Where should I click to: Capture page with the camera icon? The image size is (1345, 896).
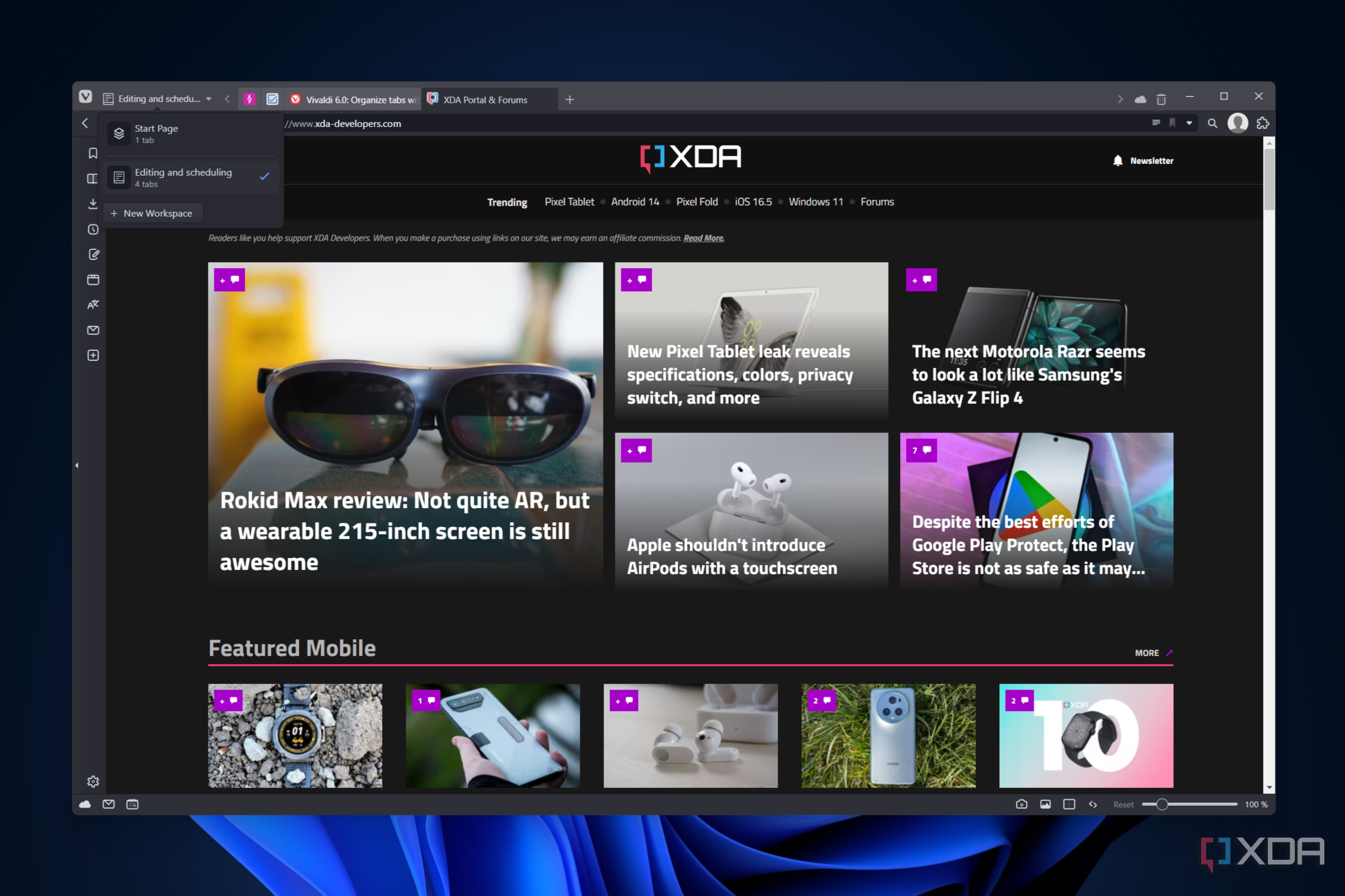pos(1021,804)
